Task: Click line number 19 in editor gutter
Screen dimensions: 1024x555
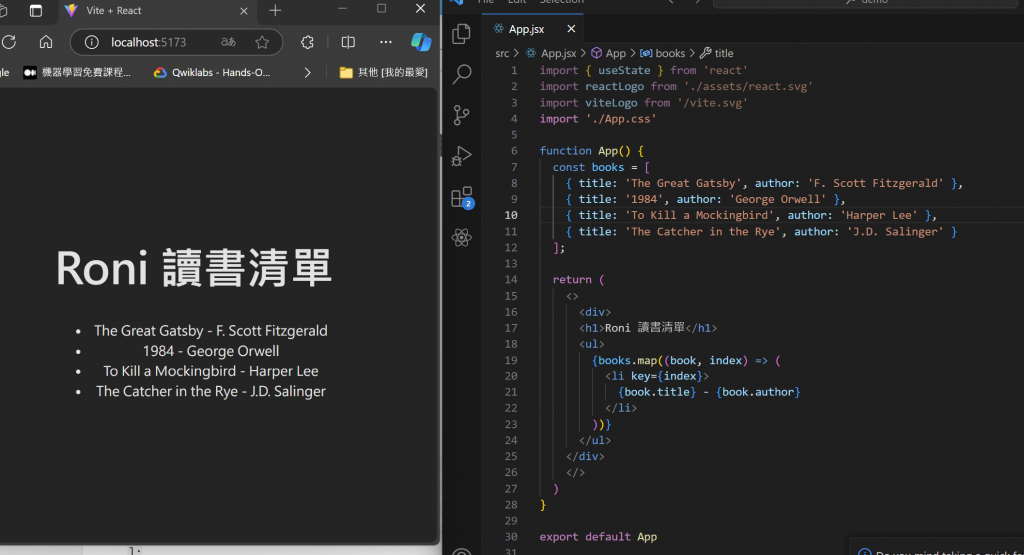Action: [511, 360]
